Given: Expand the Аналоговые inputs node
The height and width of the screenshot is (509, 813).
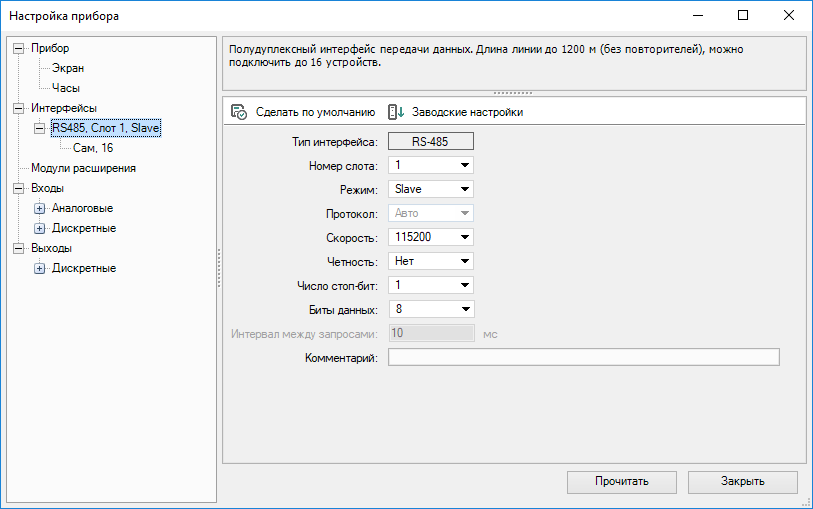Looking at the screenshot, I should coord(40,208).
